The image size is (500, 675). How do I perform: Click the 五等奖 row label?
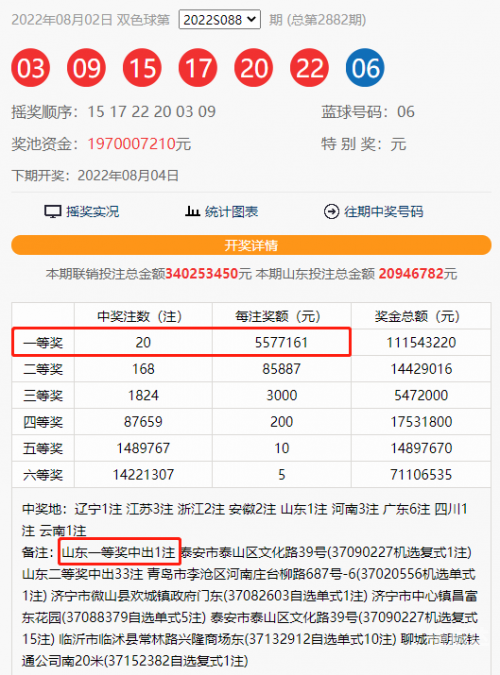(x=43, y=449)
